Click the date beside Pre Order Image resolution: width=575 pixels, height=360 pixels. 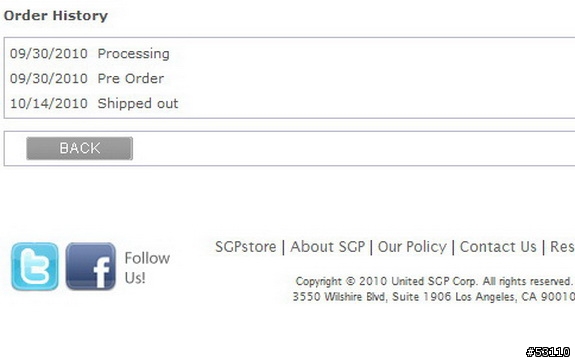[x=49, y=78]
